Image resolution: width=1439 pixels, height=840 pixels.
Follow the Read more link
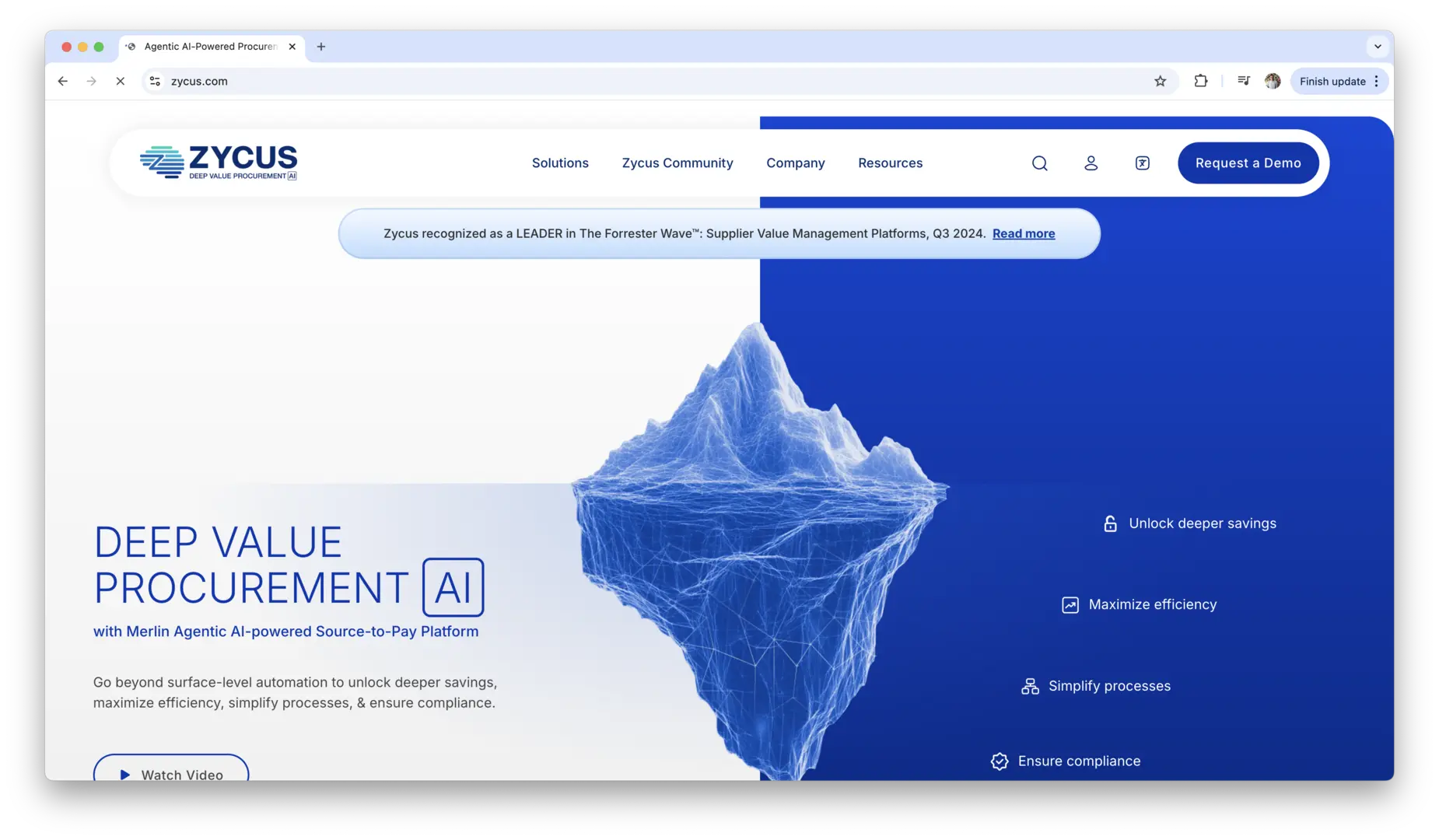(x=1024, y=234)
